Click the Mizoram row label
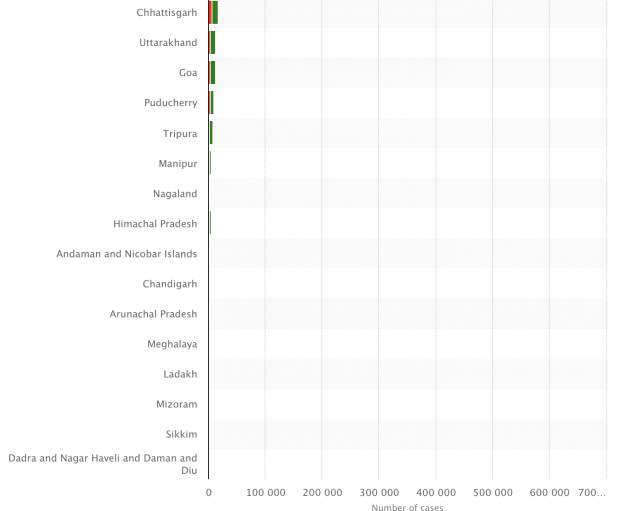This screenshot has height=511, width=640. (x=177, y=404)
